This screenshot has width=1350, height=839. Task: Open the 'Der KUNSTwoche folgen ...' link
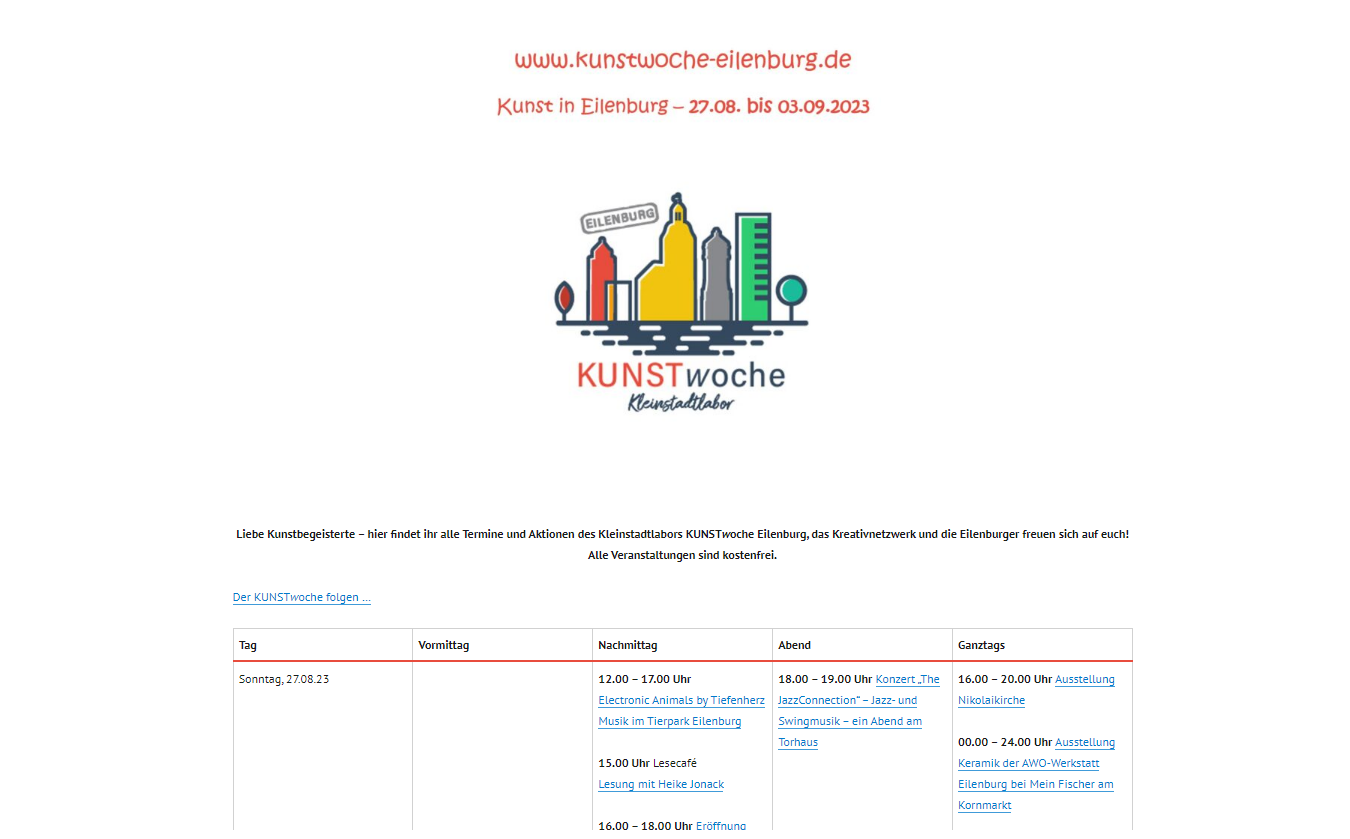coord(302,598)
